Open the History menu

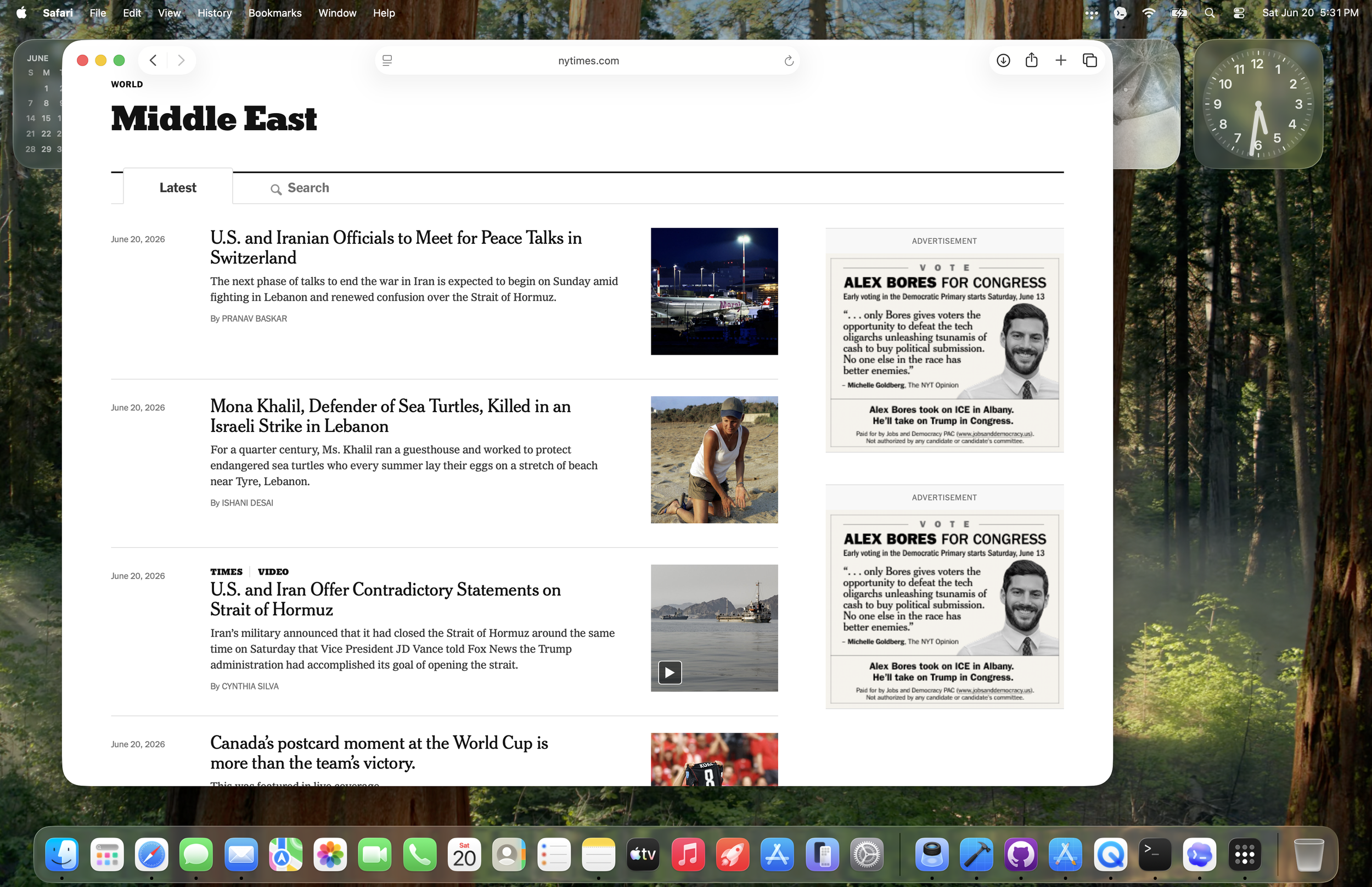pos(214,13)
